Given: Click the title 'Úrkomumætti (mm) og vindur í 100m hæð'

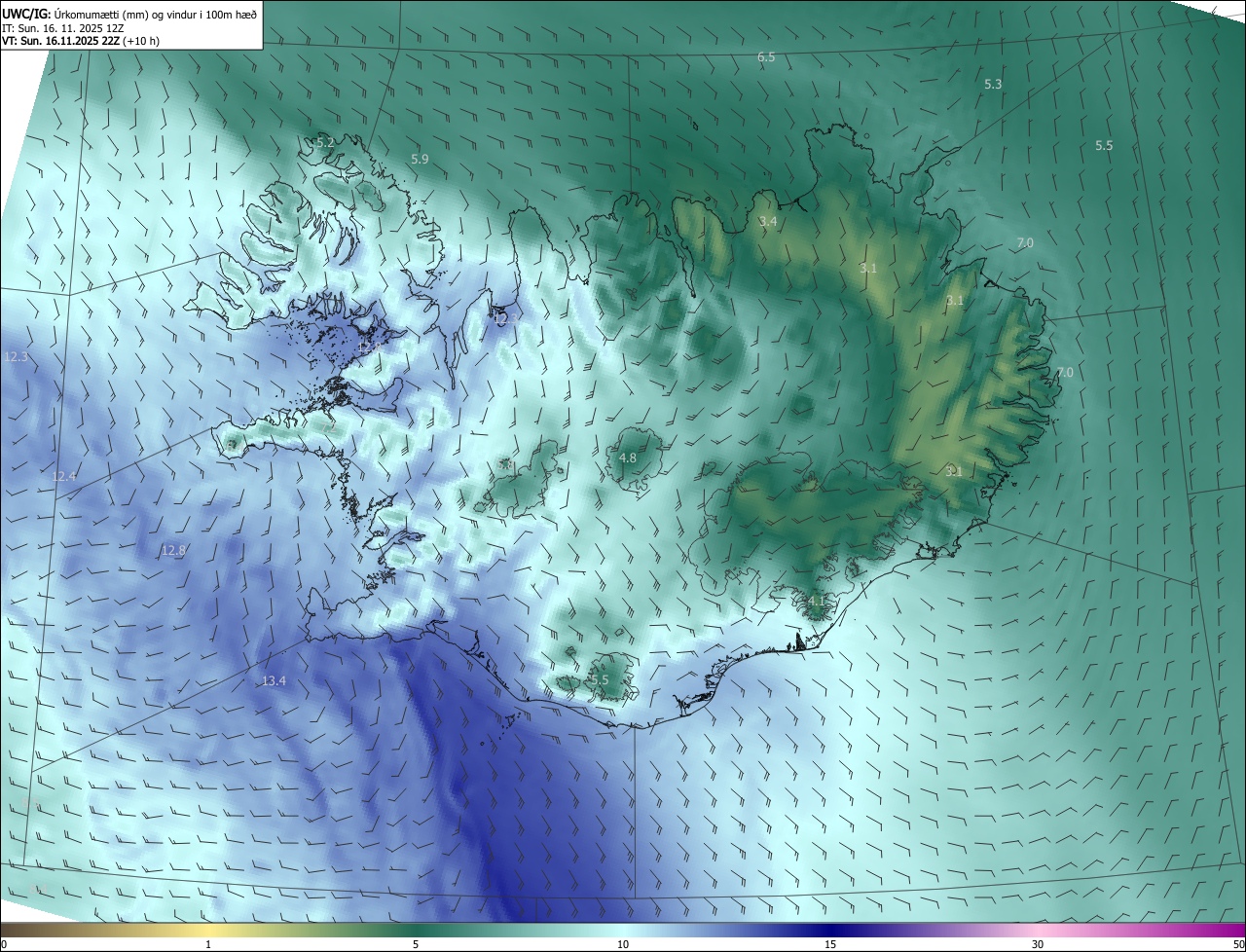Looking at the screenshot, I should 155,14.
